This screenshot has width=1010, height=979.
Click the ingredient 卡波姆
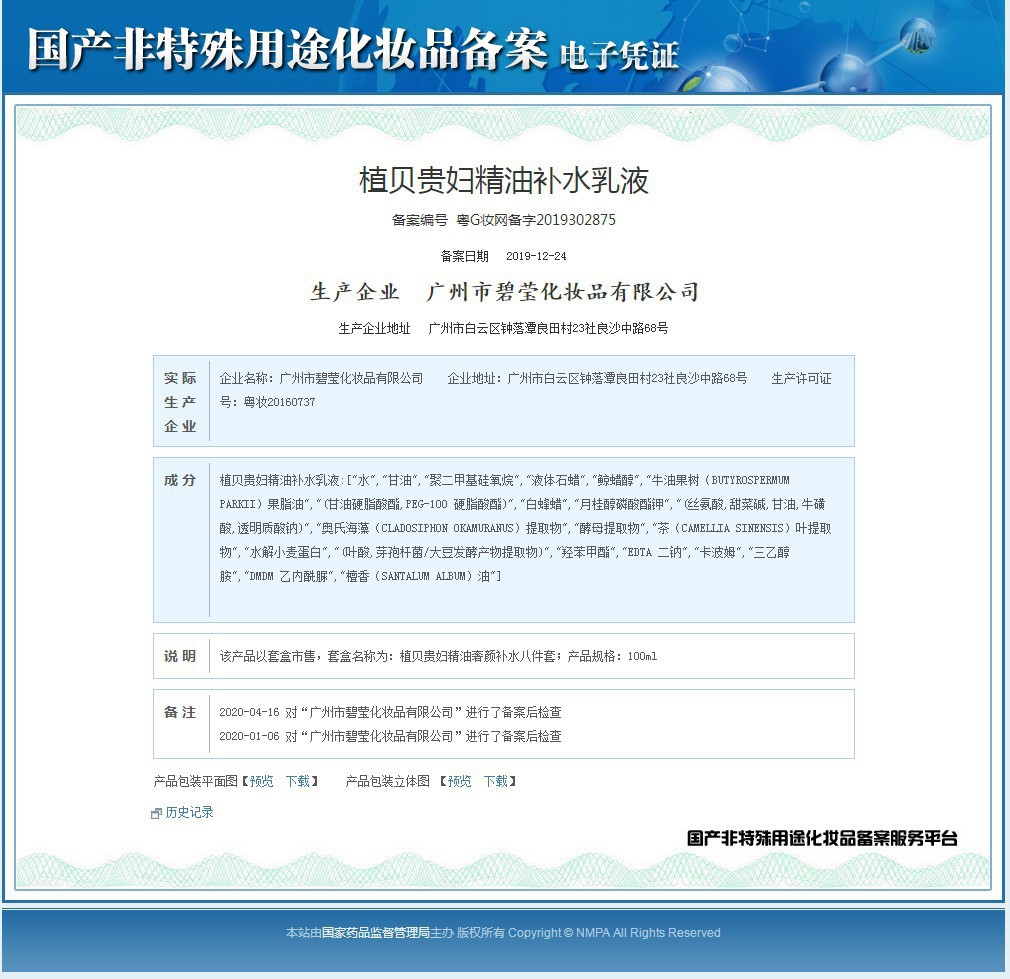click(717, 553)
